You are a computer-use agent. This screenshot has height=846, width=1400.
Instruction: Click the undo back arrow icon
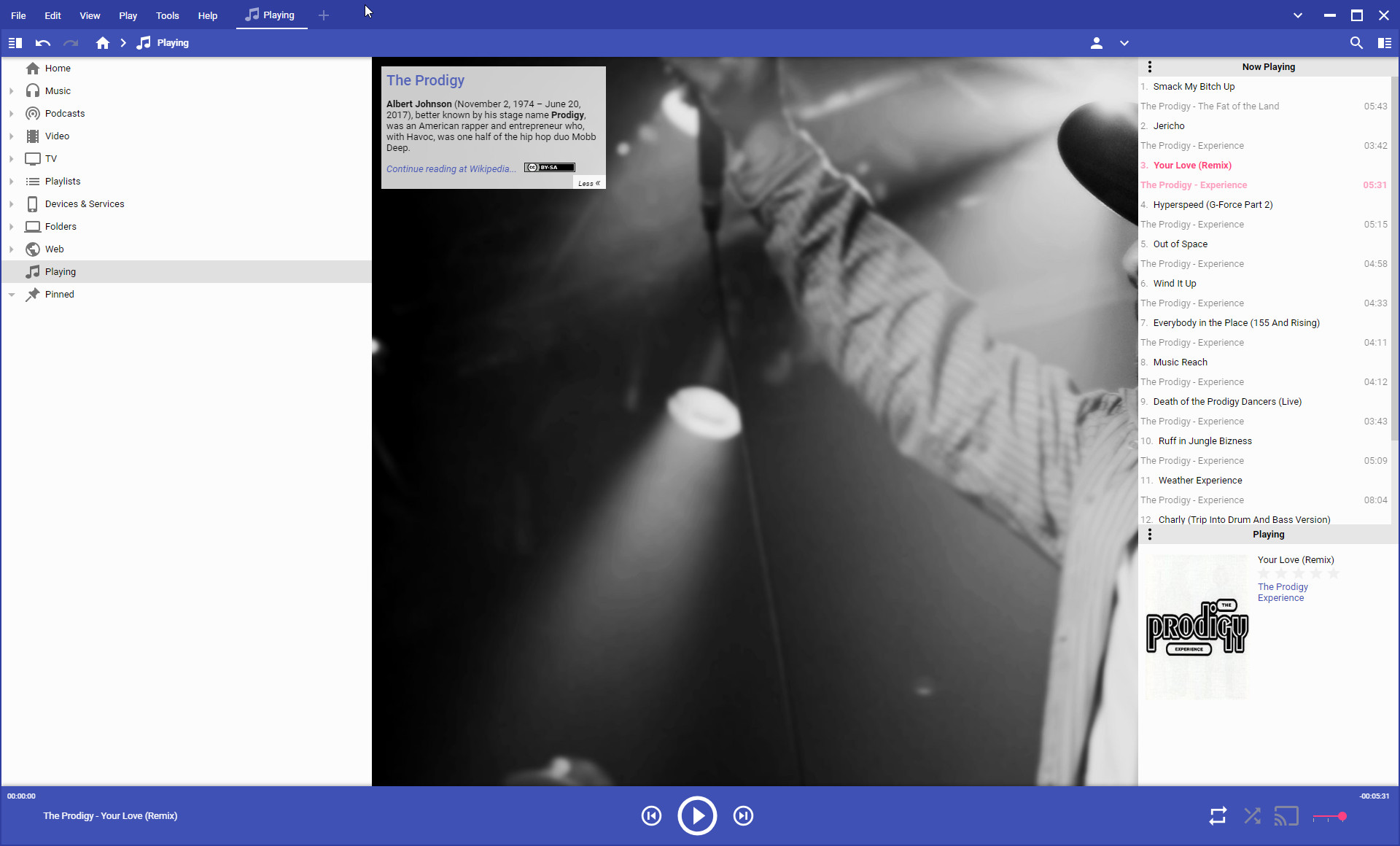point(43,43)
